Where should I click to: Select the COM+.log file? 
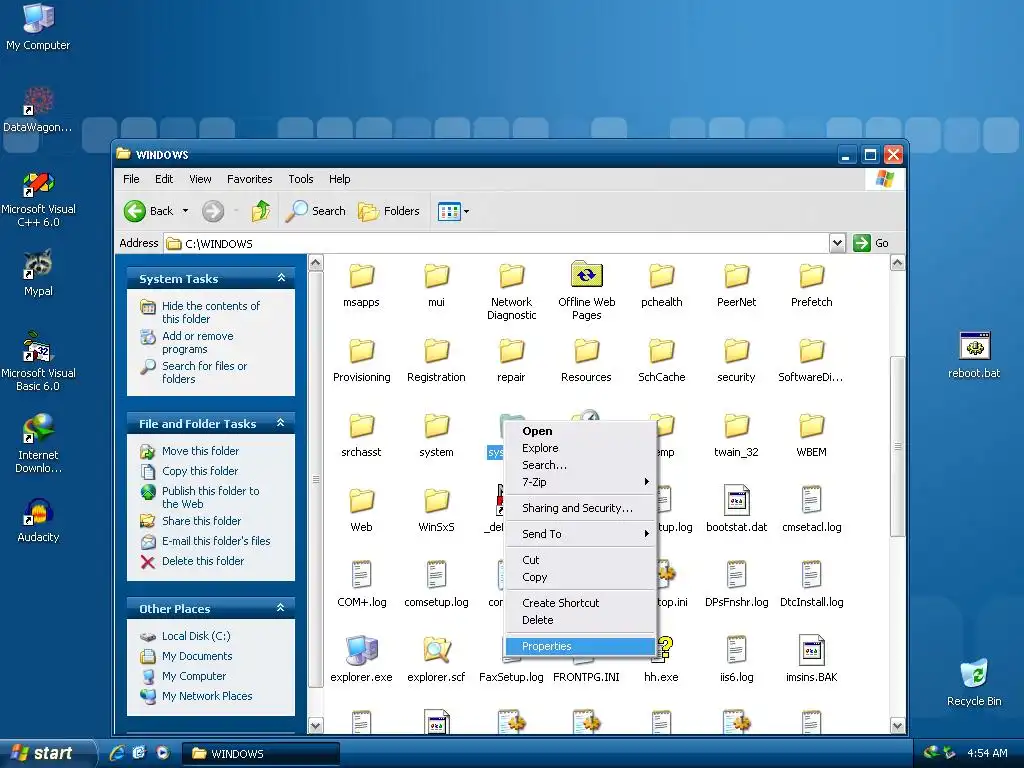pos(361,584)
